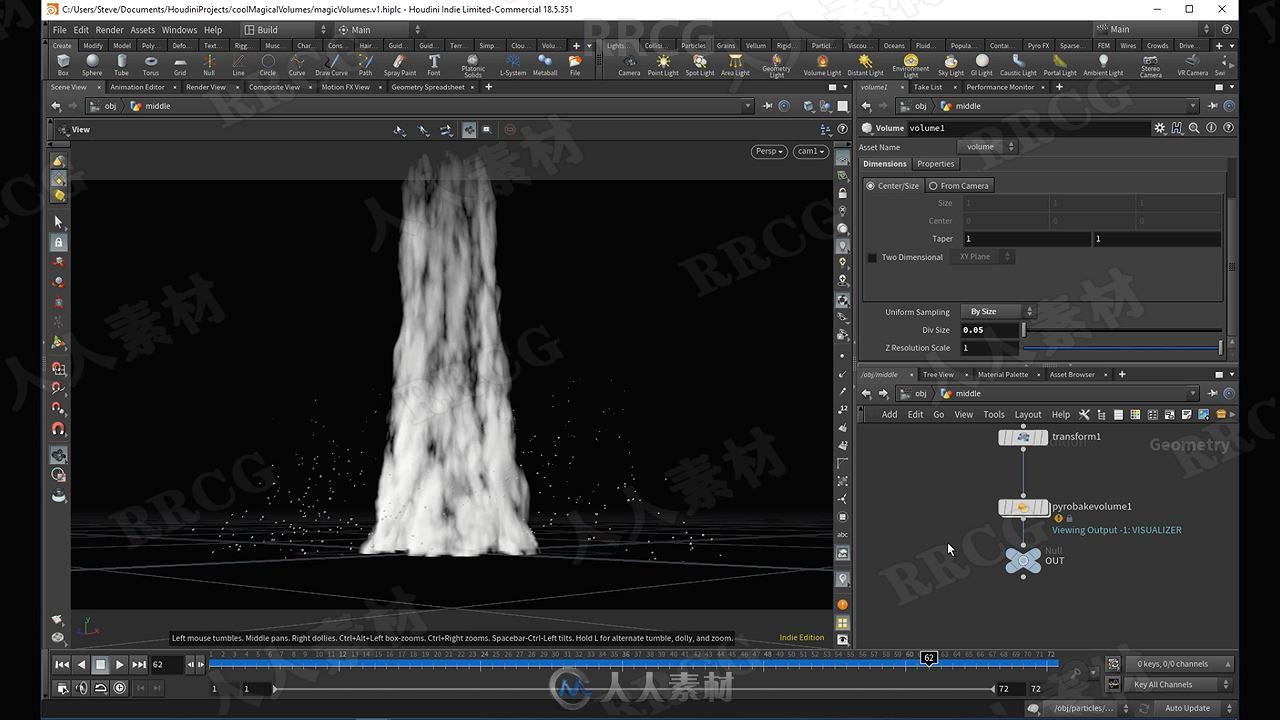
Task: Select Center/Size radio option
Action: (x=892, y=185)
